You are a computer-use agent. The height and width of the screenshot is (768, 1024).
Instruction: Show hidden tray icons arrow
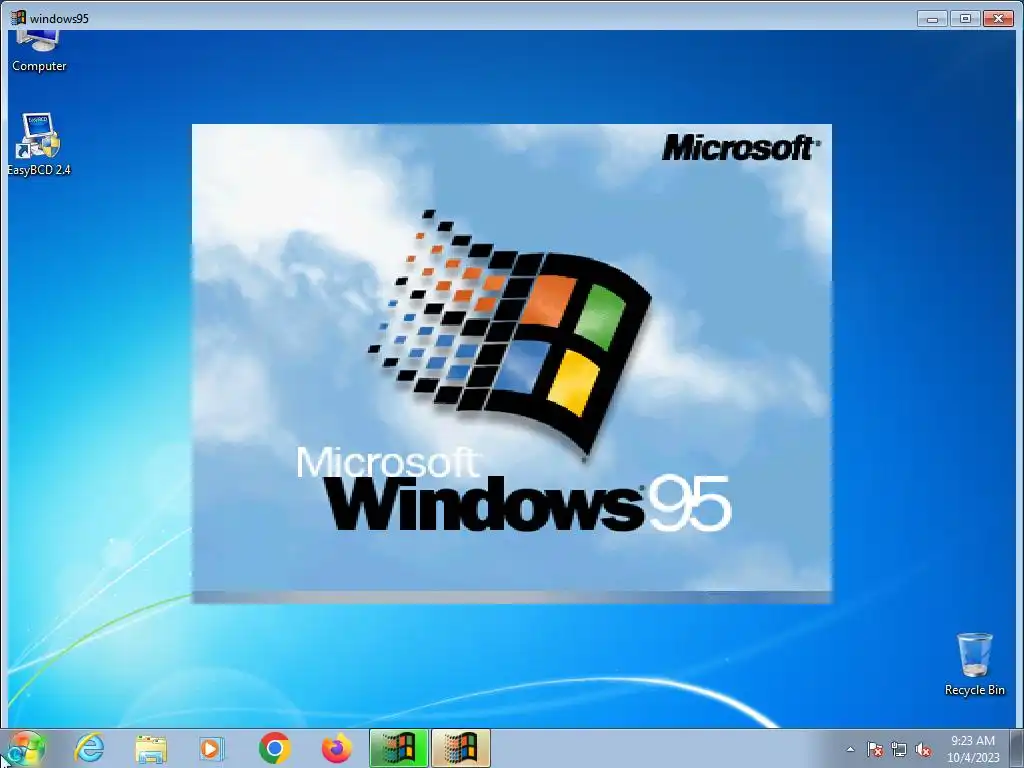pos(850,749)
